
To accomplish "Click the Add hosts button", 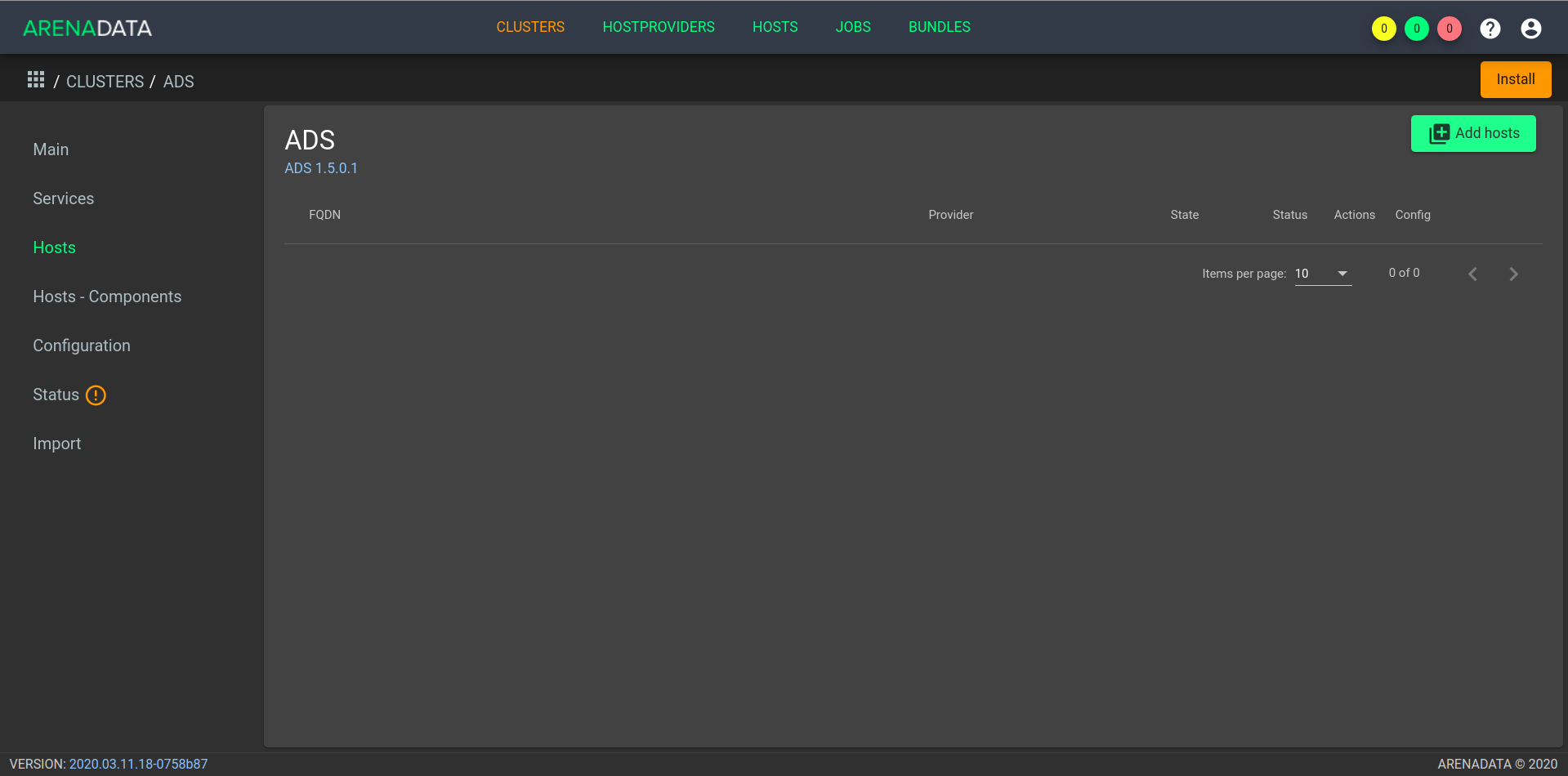I will [x=1473, y=133].
